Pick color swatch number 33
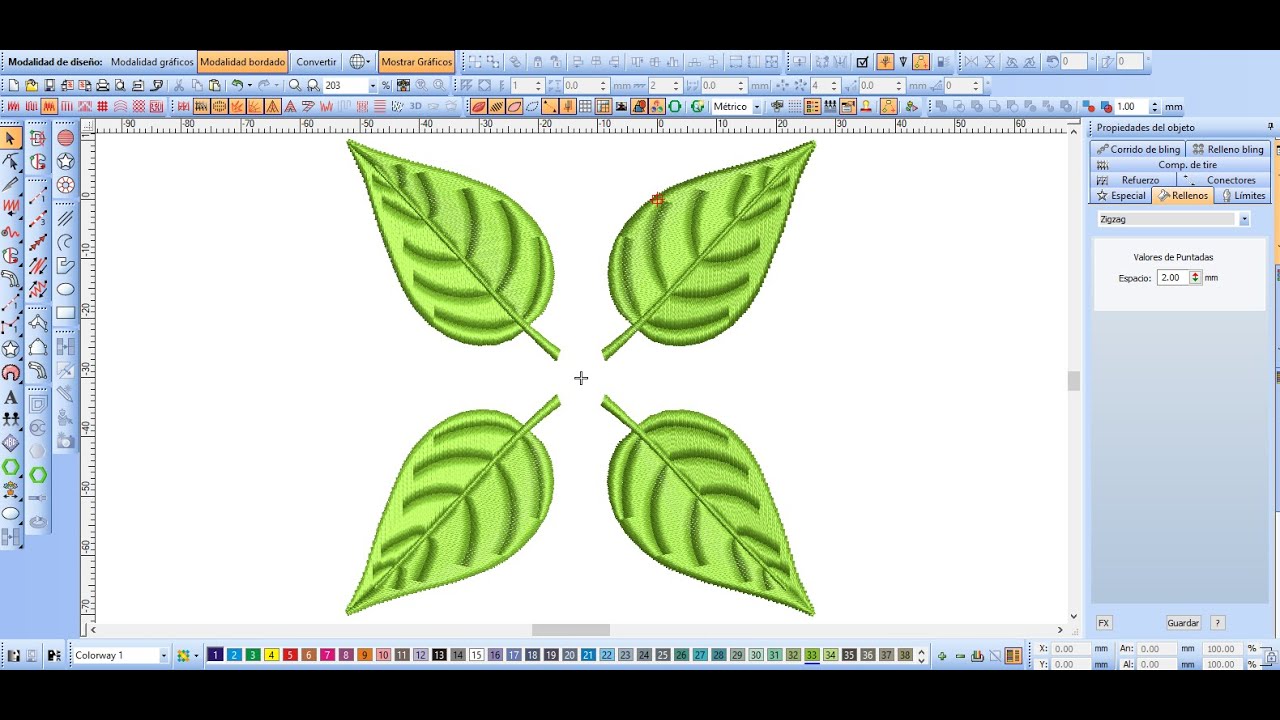Image resolution: width=1280 pixels, height=720 pixels. coord(812,656)
